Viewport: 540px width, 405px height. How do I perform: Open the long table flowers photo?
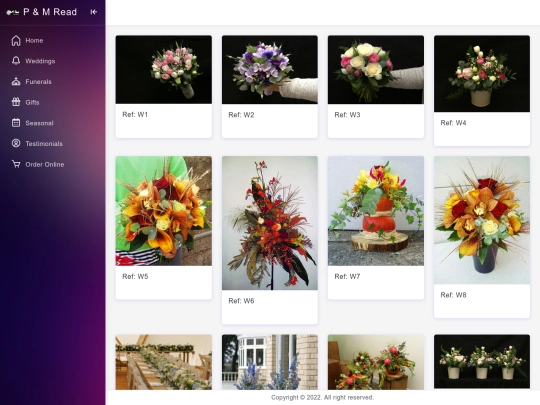point(164,362)
